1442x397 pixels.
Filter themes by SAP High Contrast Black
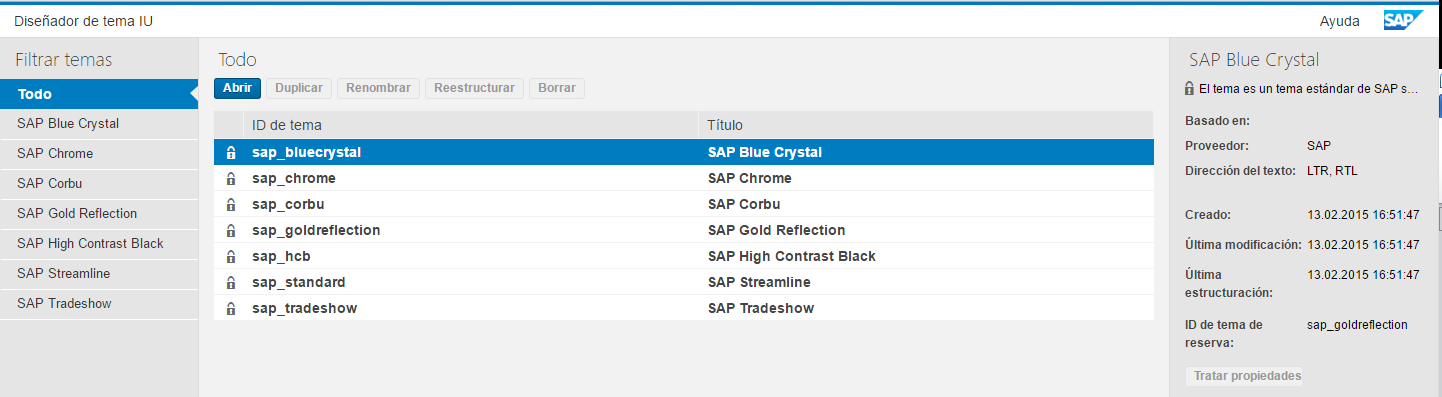[x=99, y=243]
